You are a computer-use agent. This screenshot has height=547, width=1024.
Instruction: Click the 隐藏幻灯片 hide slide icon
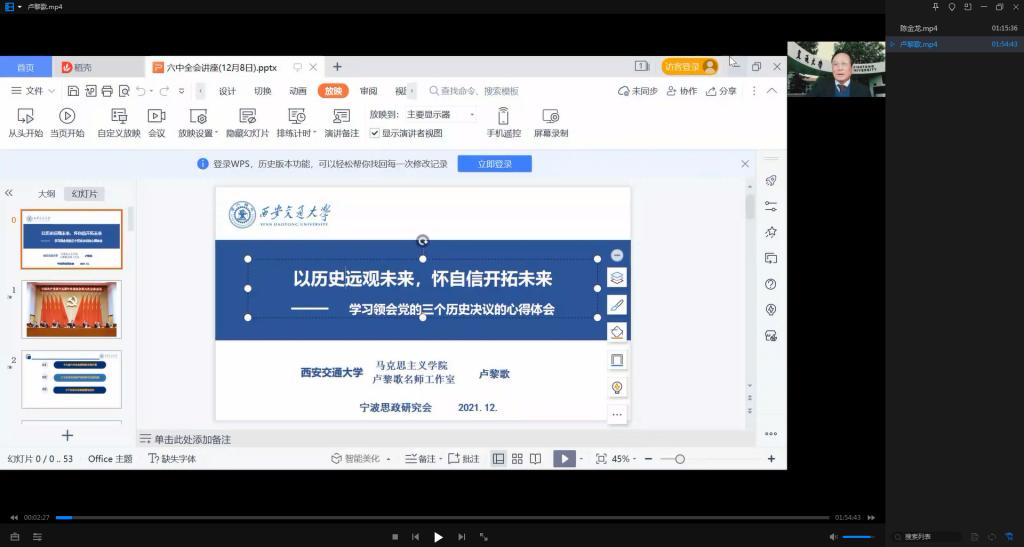[x=247, y=116]
